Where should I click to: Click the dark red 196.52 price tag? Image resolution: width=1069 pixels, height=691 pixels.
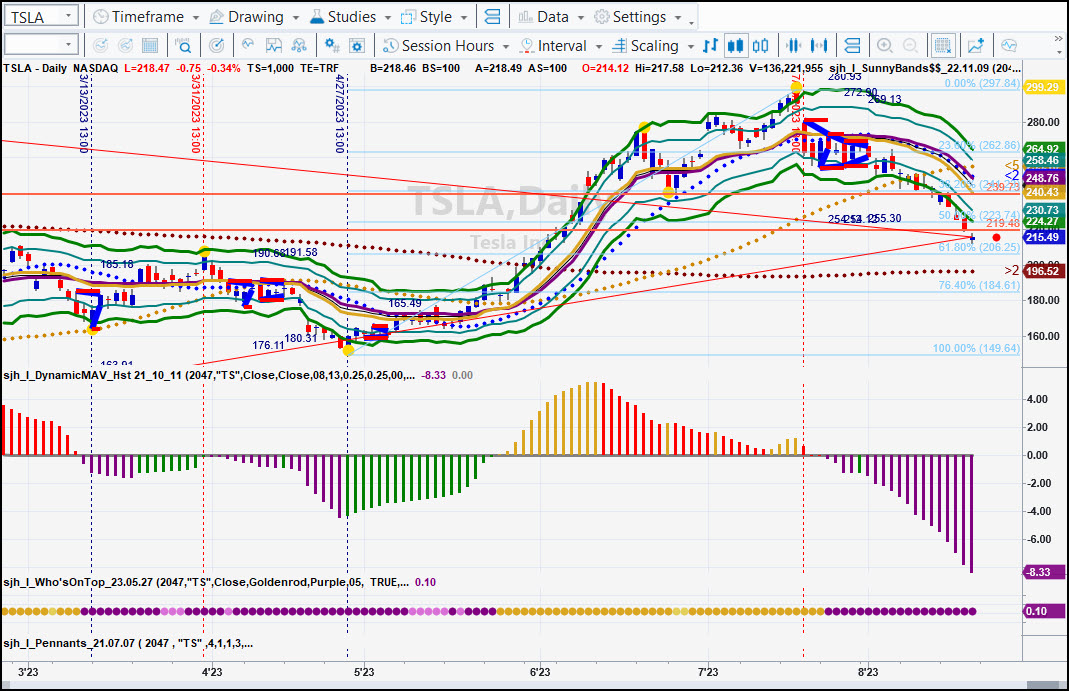coord(1043,271)
